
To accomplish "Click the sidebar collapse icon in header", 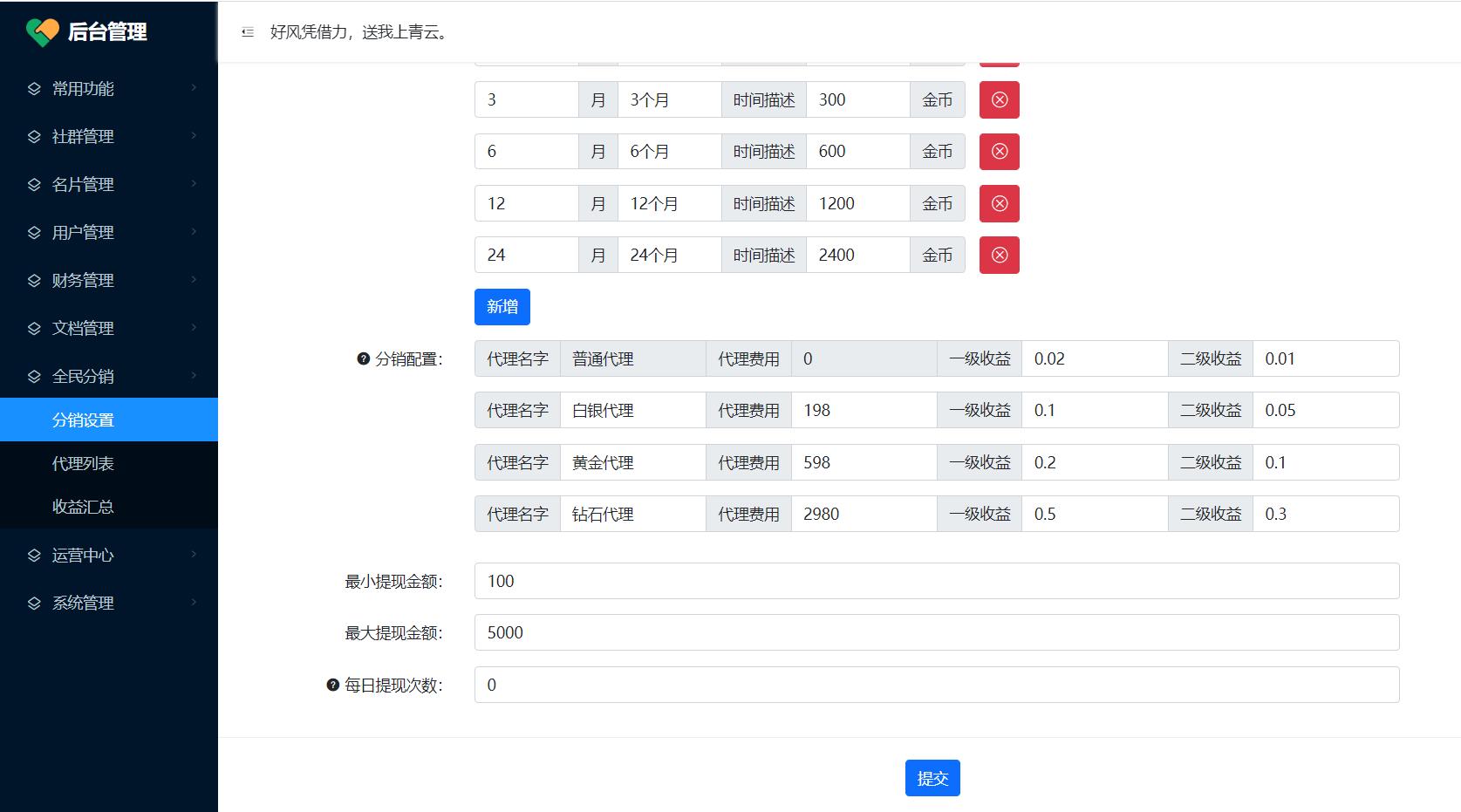I will coord(248,32).
